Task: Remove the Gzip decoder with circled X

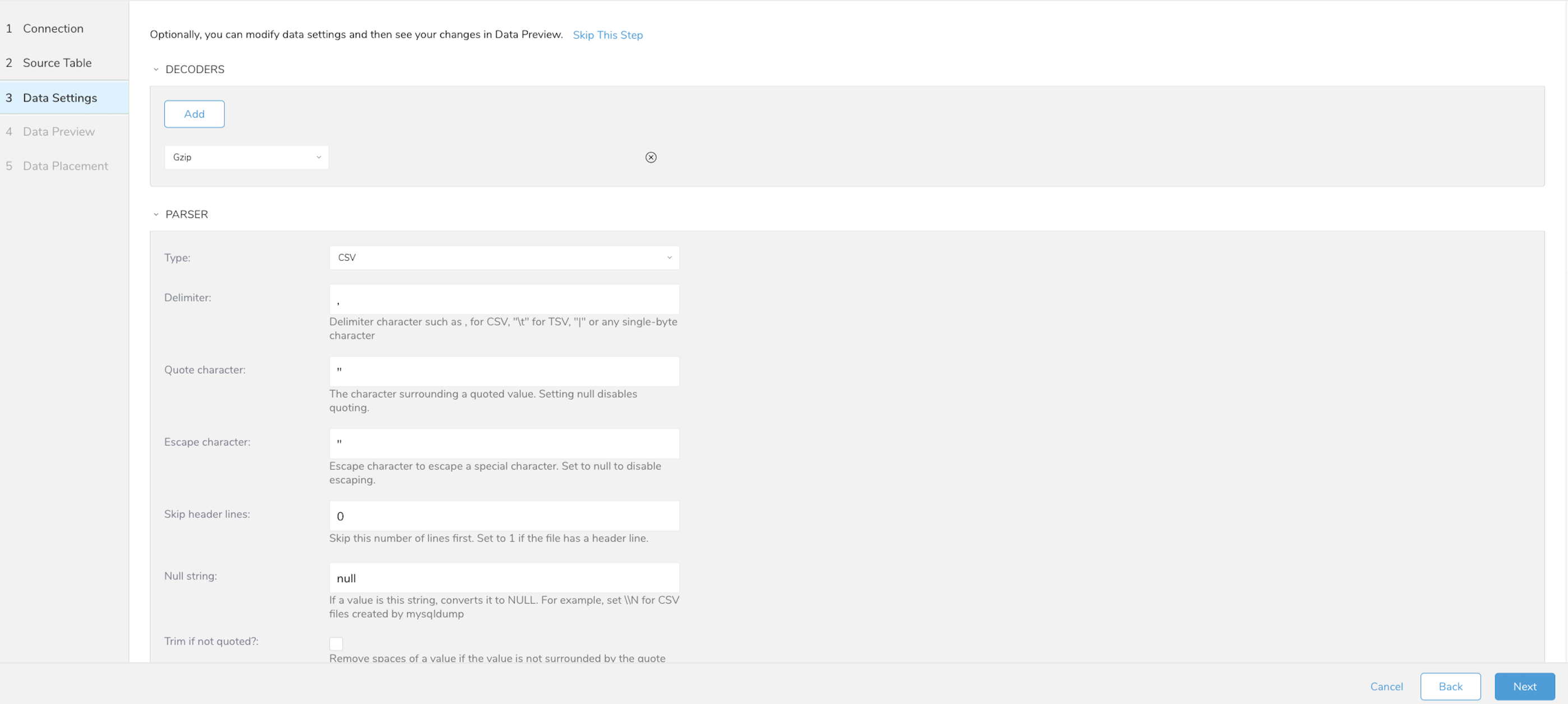Action: (651, 158)
